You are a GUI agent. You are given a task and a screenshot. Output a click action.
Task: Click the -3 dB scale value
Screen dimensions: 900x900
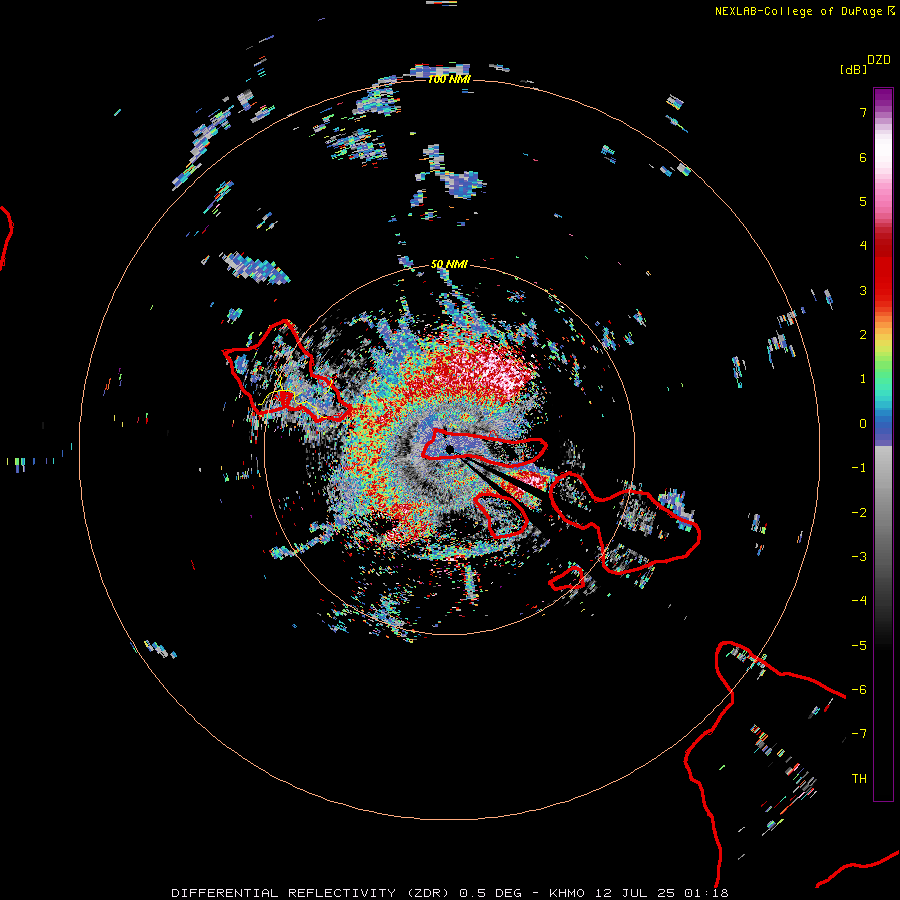tap(859, 557)
